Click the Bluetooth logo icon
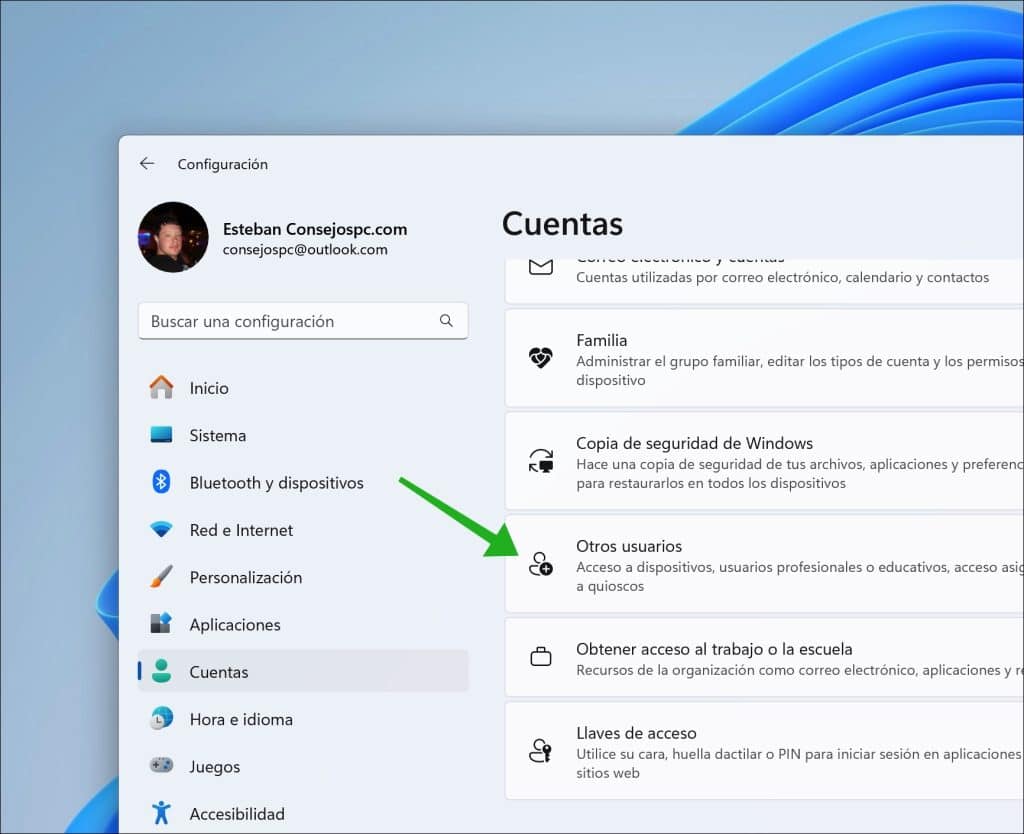This screenshot has width=1024, height=834. click(x=161, y=482)
